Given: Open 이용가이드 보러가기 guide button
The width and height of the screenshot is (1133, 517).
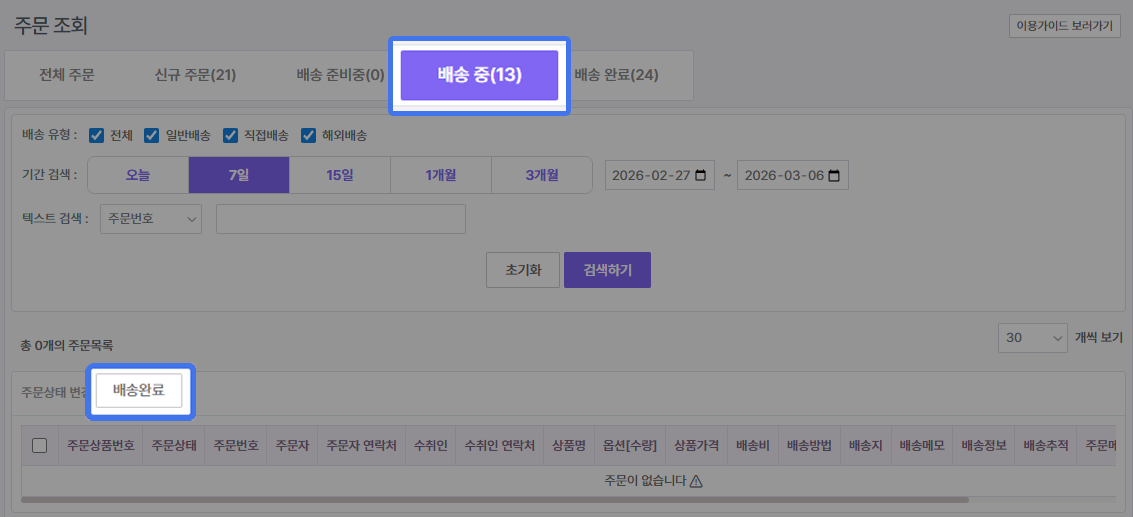Looking at the screenshot, I should click(1064, 27).
